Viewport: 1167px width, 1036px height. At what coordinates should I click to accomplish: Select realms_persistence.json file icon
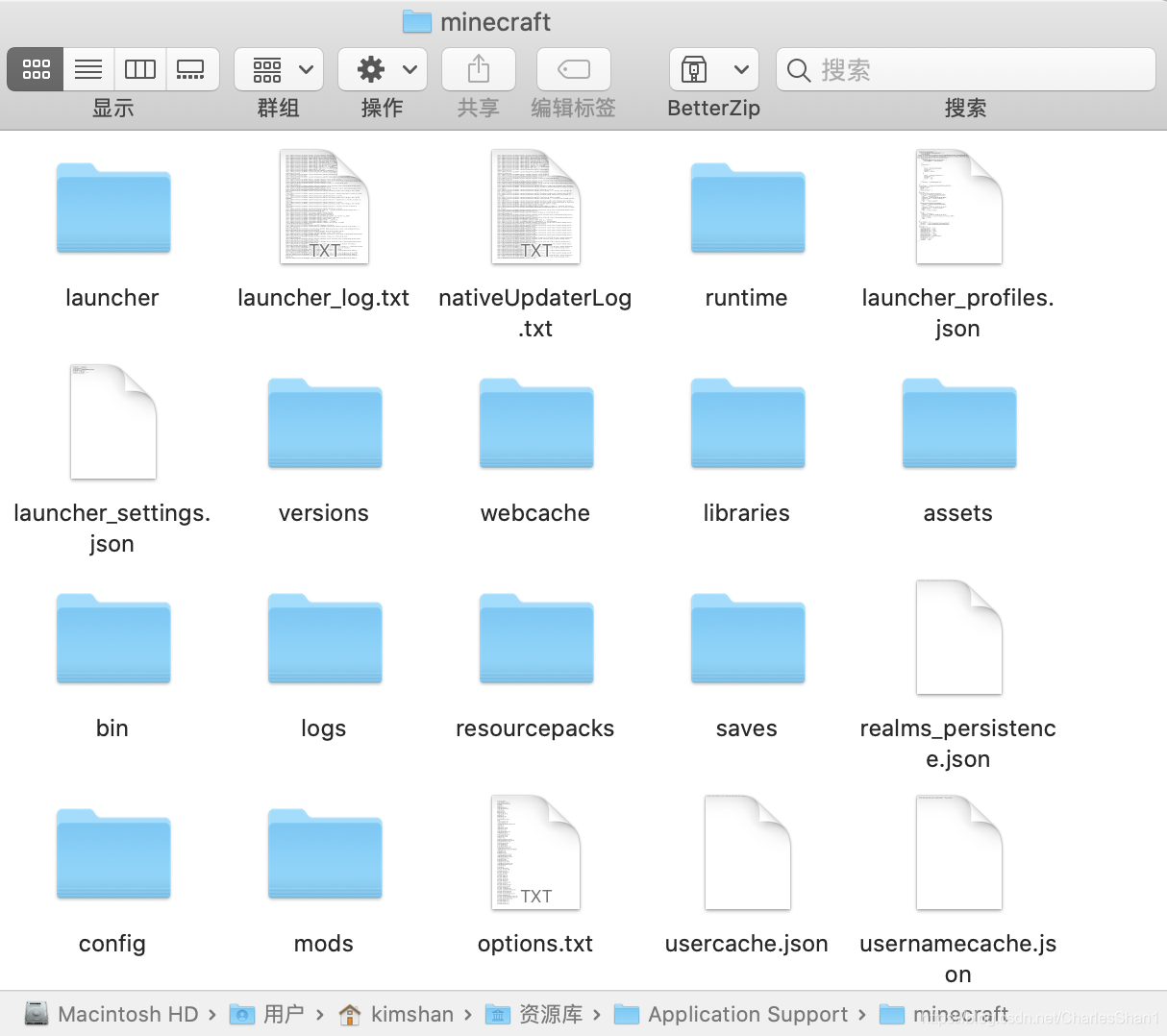[959, 637]
